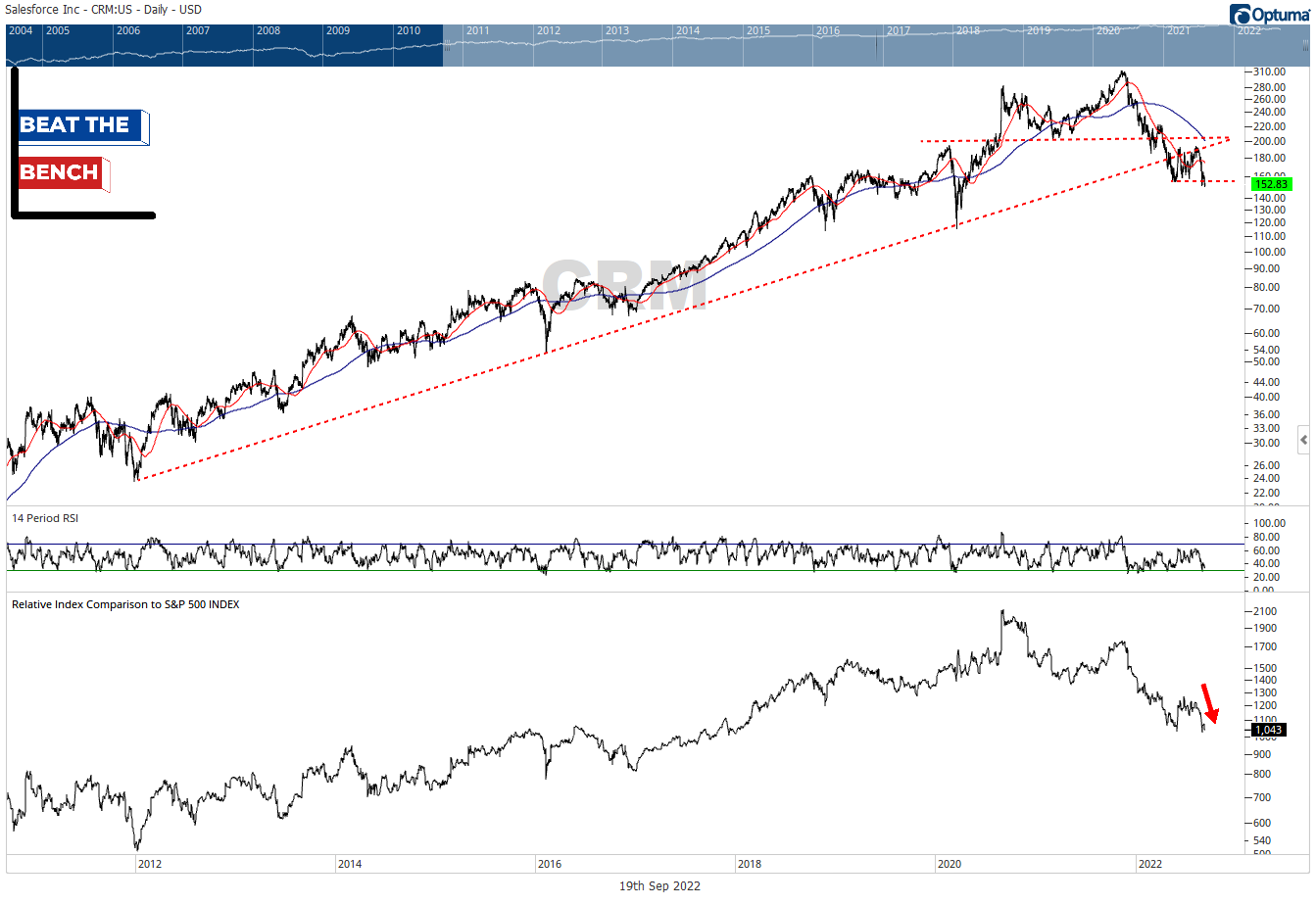This screenshot has height=905, width=1316.
Task: Select 2011 in the navigator timeline
Action: [478, 30]
